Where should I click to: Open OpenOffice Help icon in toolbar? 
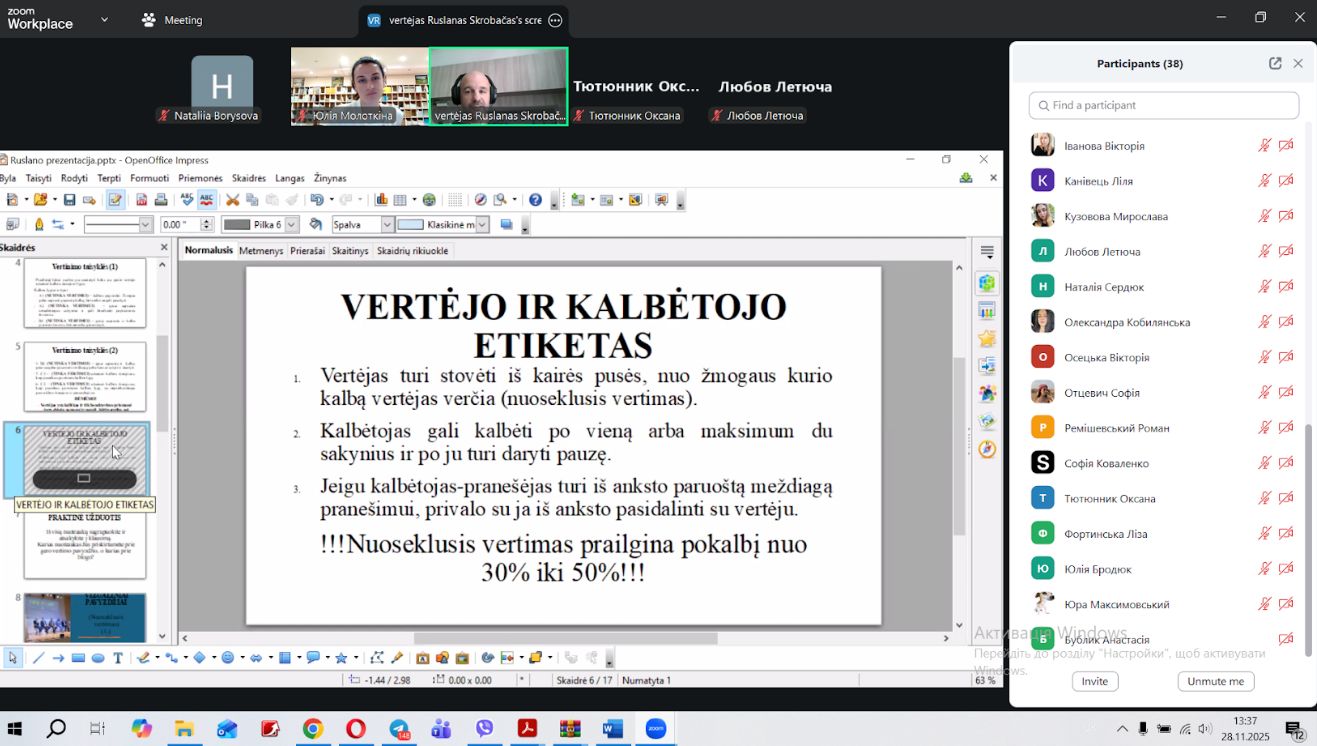click(535, 200)
